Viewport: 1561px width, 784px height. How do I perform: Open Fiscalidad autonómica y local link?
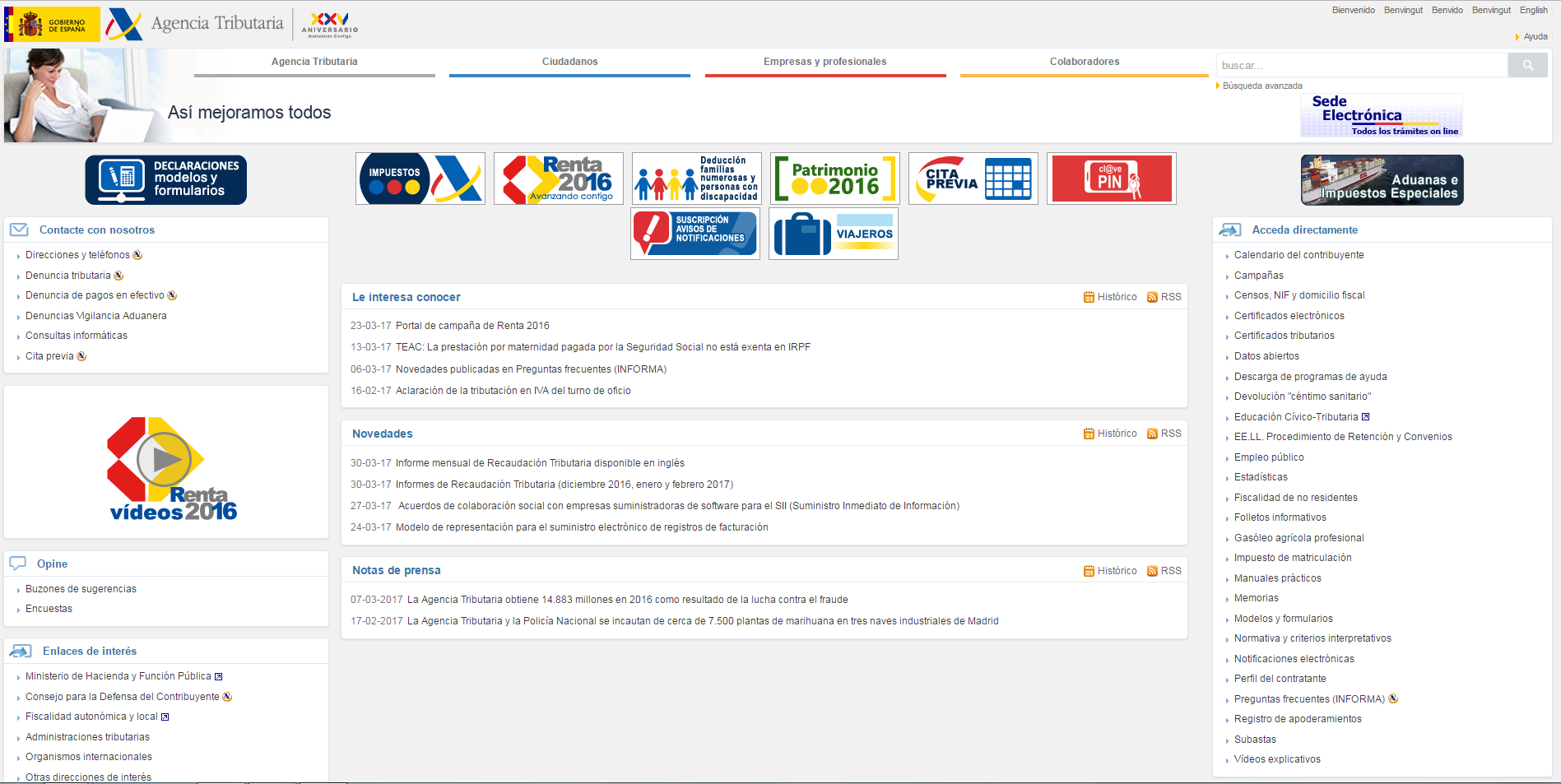[x=91, y=717]
